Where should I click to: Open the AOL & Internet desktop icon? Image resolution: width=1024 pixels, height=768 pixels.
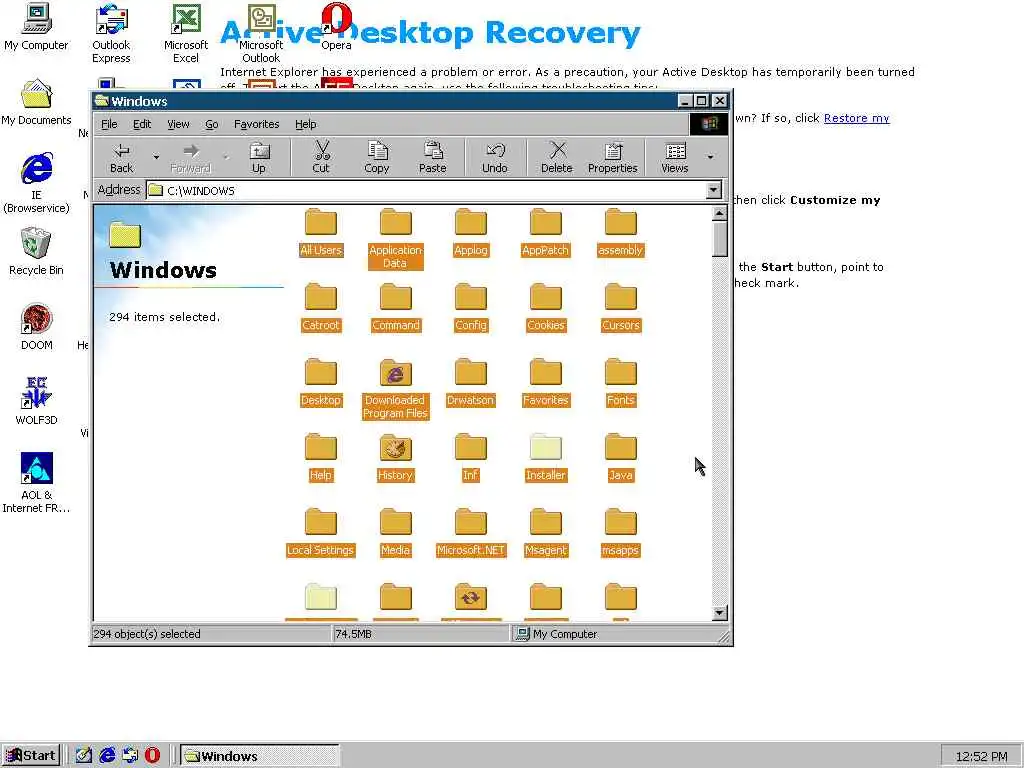coord(36,483)
